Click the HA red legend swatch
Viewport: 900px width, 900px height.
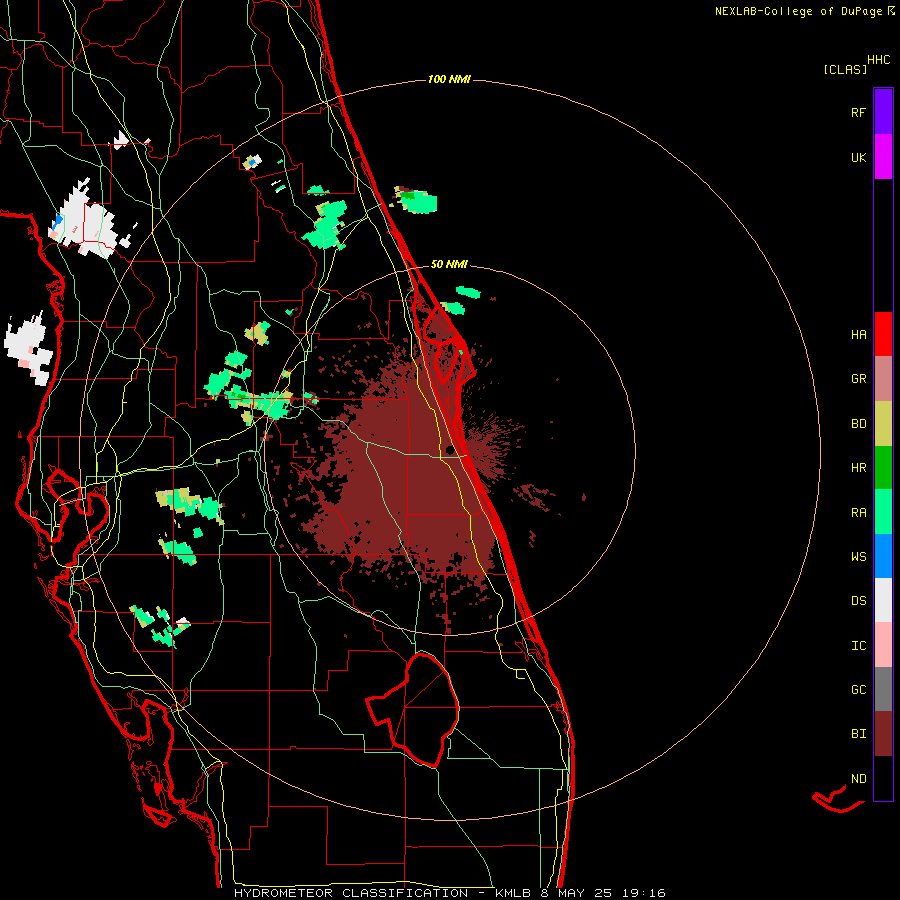pos(883,334)
